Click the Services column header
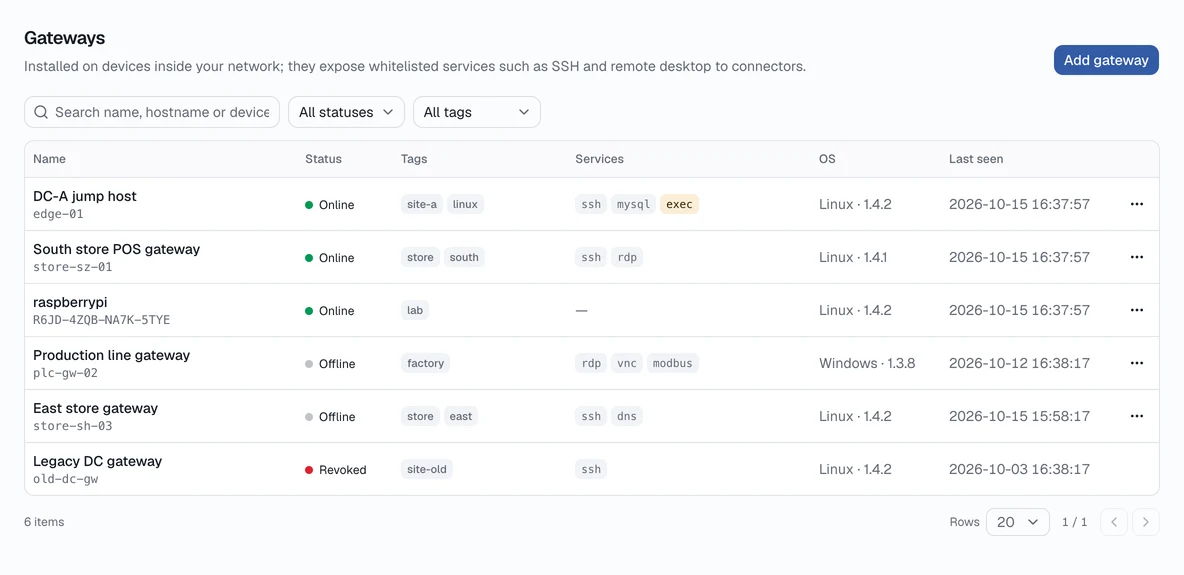Viewport: 1184px width, 575px height. pyautogui.click(x=600, y=159)
